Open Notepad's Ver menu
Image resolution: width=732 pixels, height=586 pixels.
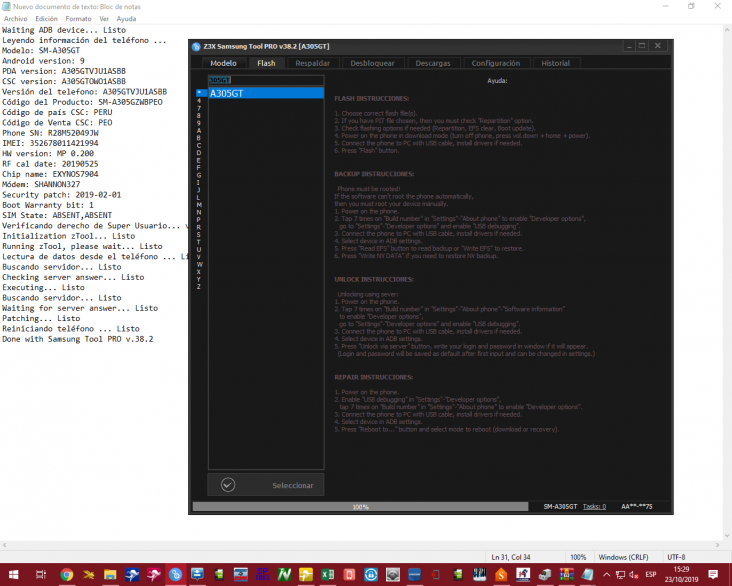click(x=104, y=19)
